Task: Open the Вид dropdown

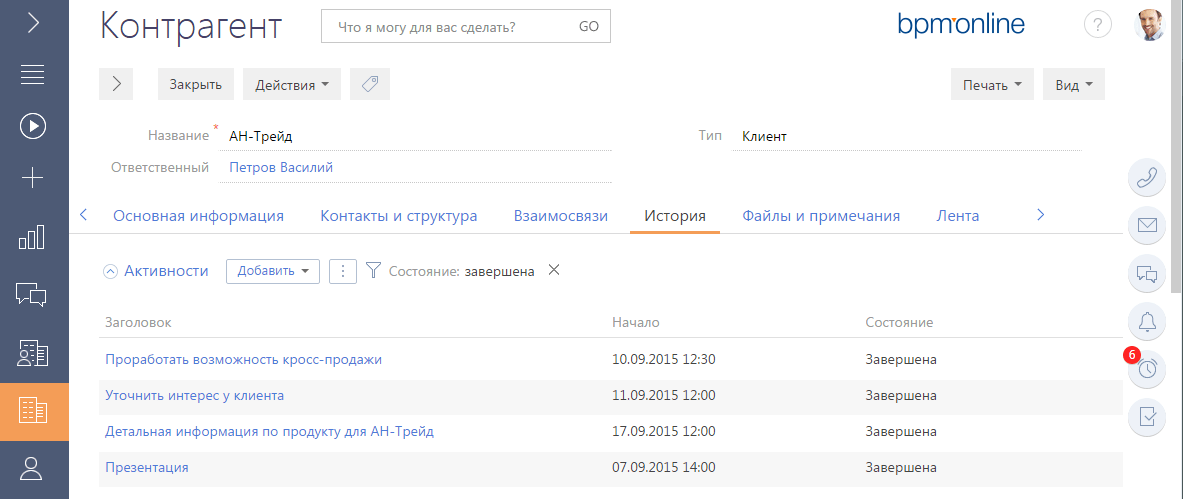Action: (1074, 85)
